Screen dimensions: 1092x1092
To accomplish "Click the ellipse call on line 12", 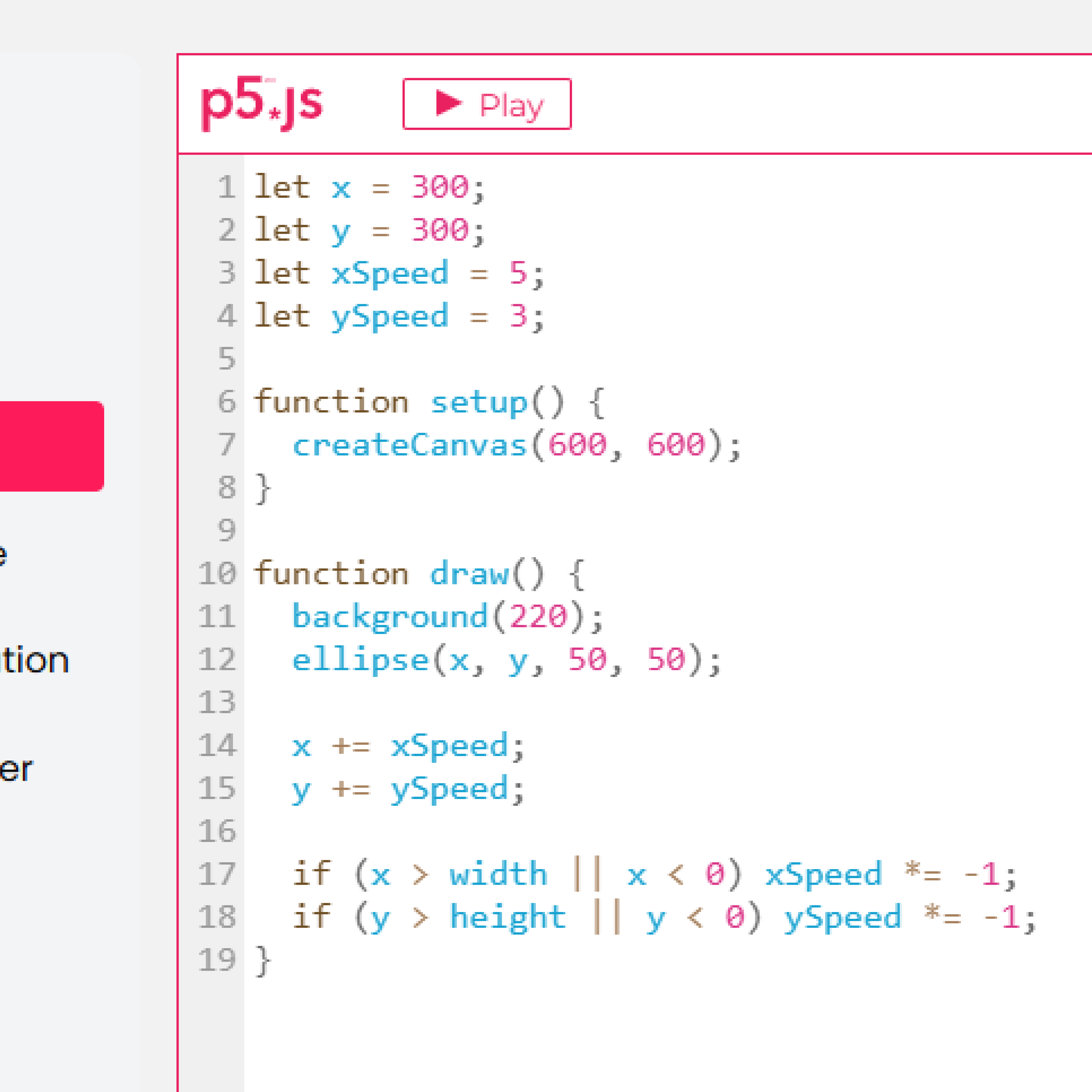I will [359, 659].
